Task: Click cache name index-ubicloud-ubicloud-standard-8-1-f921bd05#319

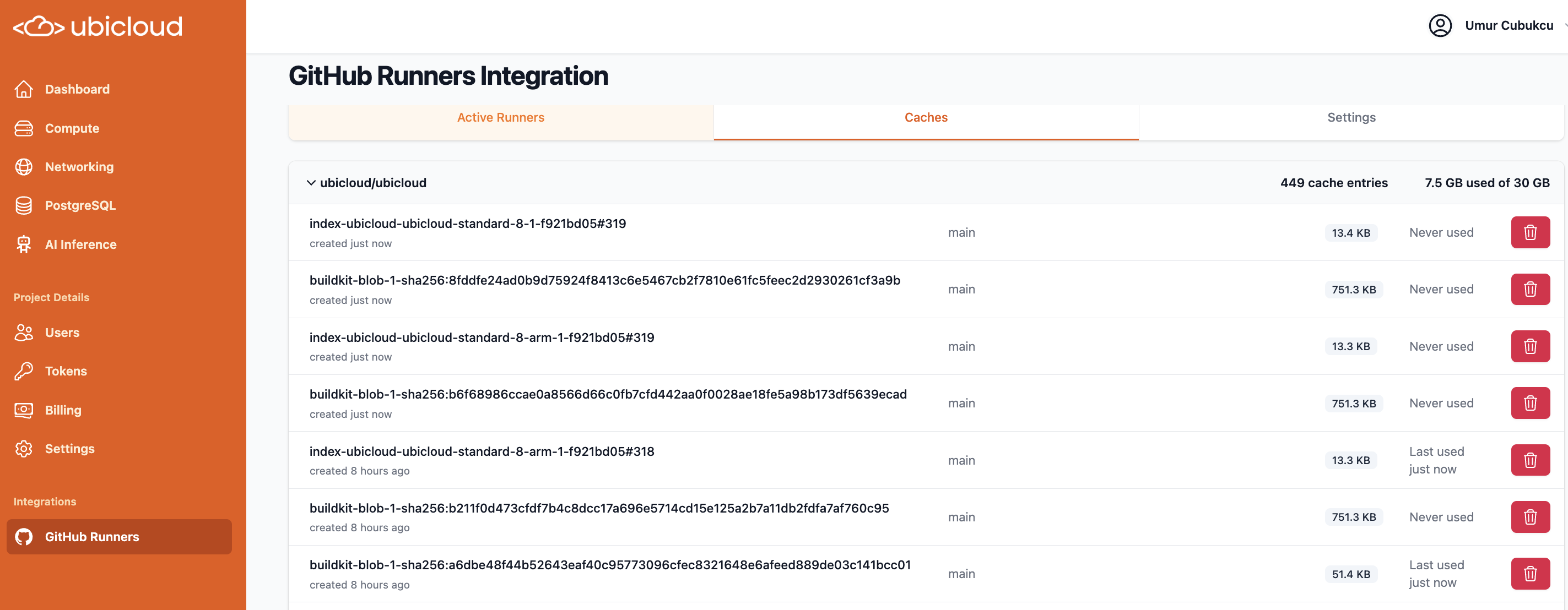Action: tap(467, 223)
